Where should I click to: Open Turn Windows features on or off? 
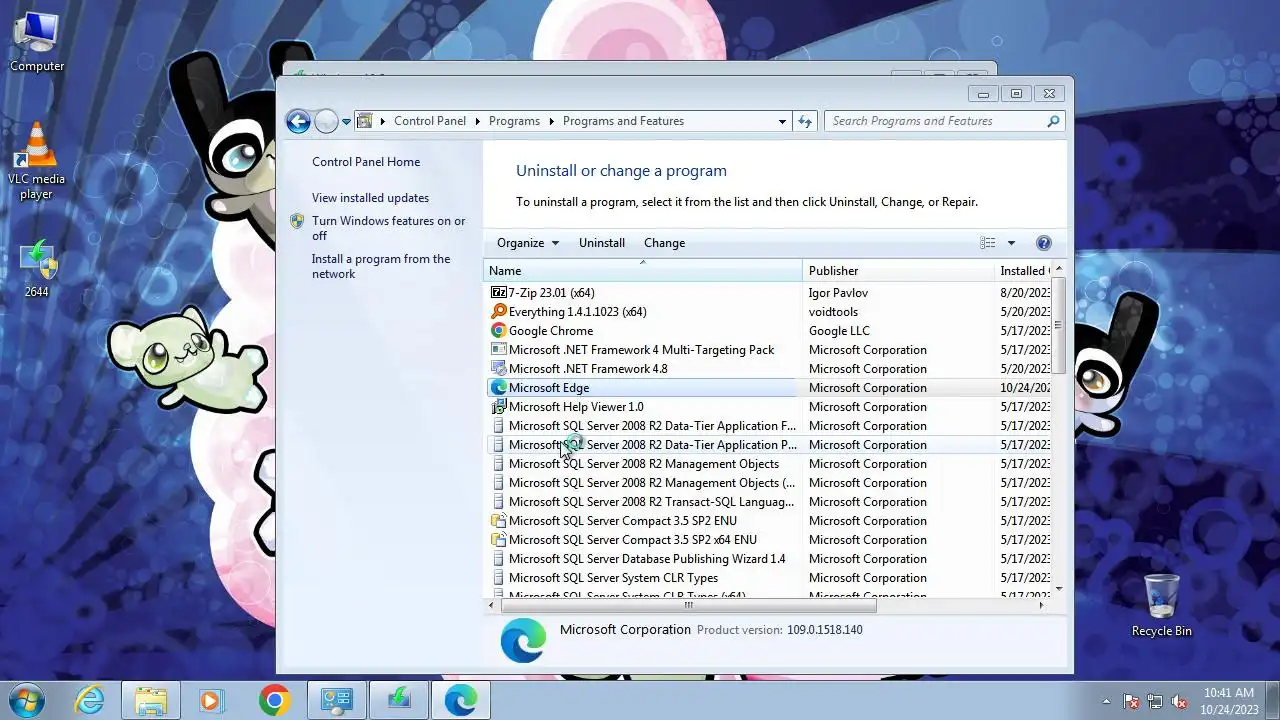point(388,228)
